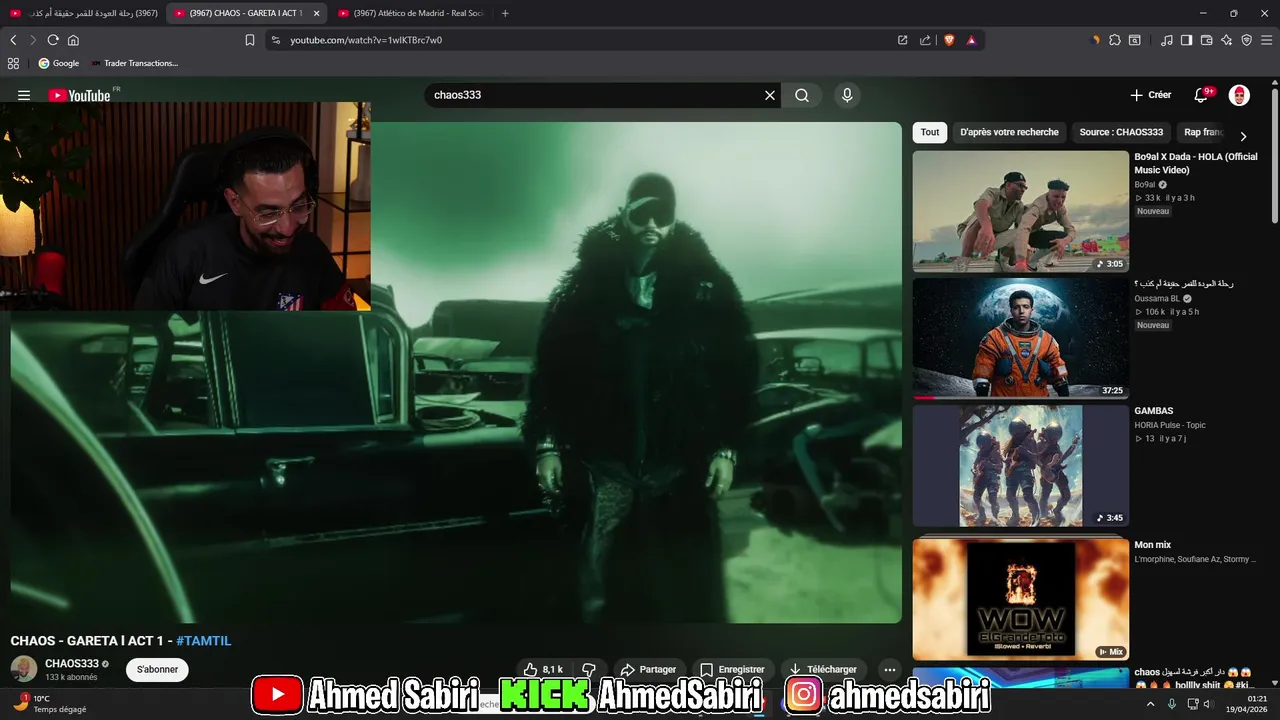Image resolution: width=1280 pixels, height=720 pixels.
Task: Open a new browser tab
Action: 505,13
